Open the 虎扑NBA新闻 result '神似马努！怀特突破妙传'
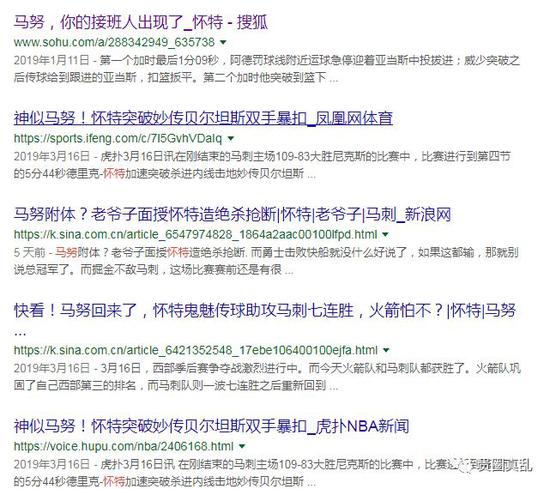 (212, 427)
